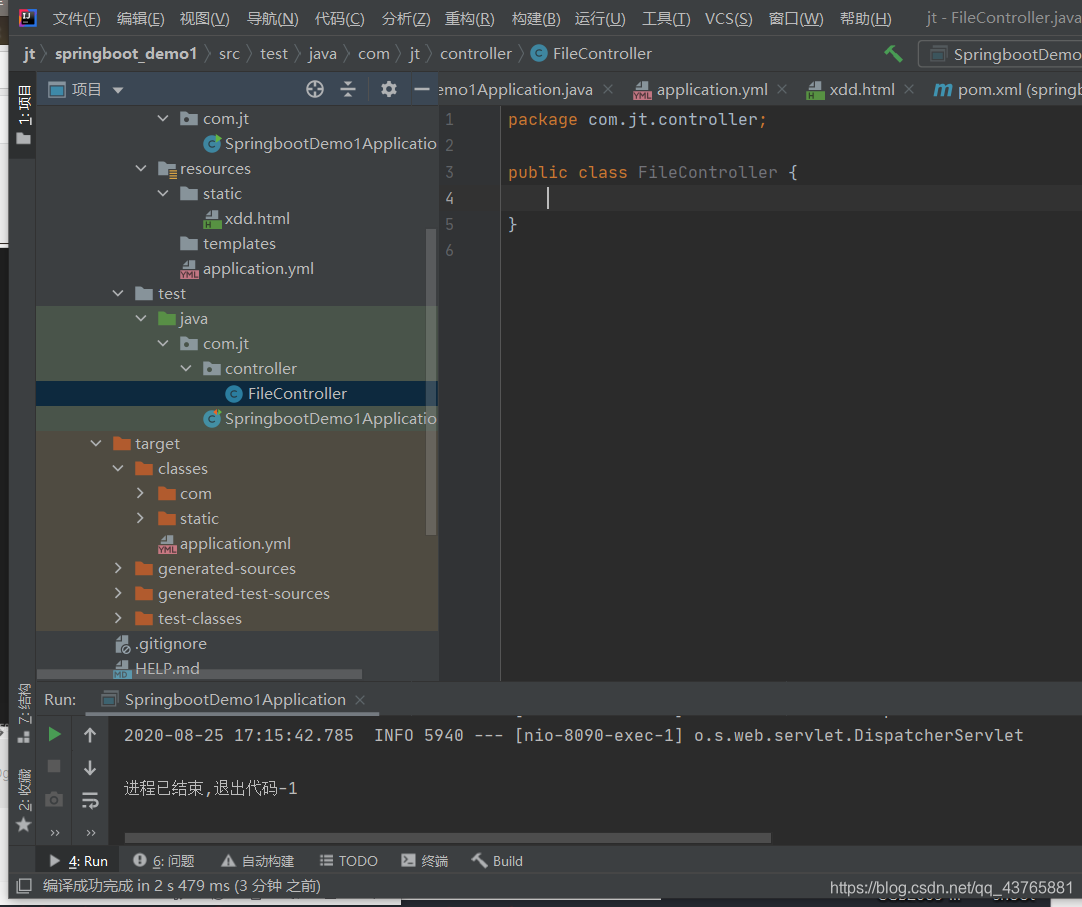Open the 帮助(H) menu
Viewport: 1082px width, 907px height.
(x=865, y=19)
